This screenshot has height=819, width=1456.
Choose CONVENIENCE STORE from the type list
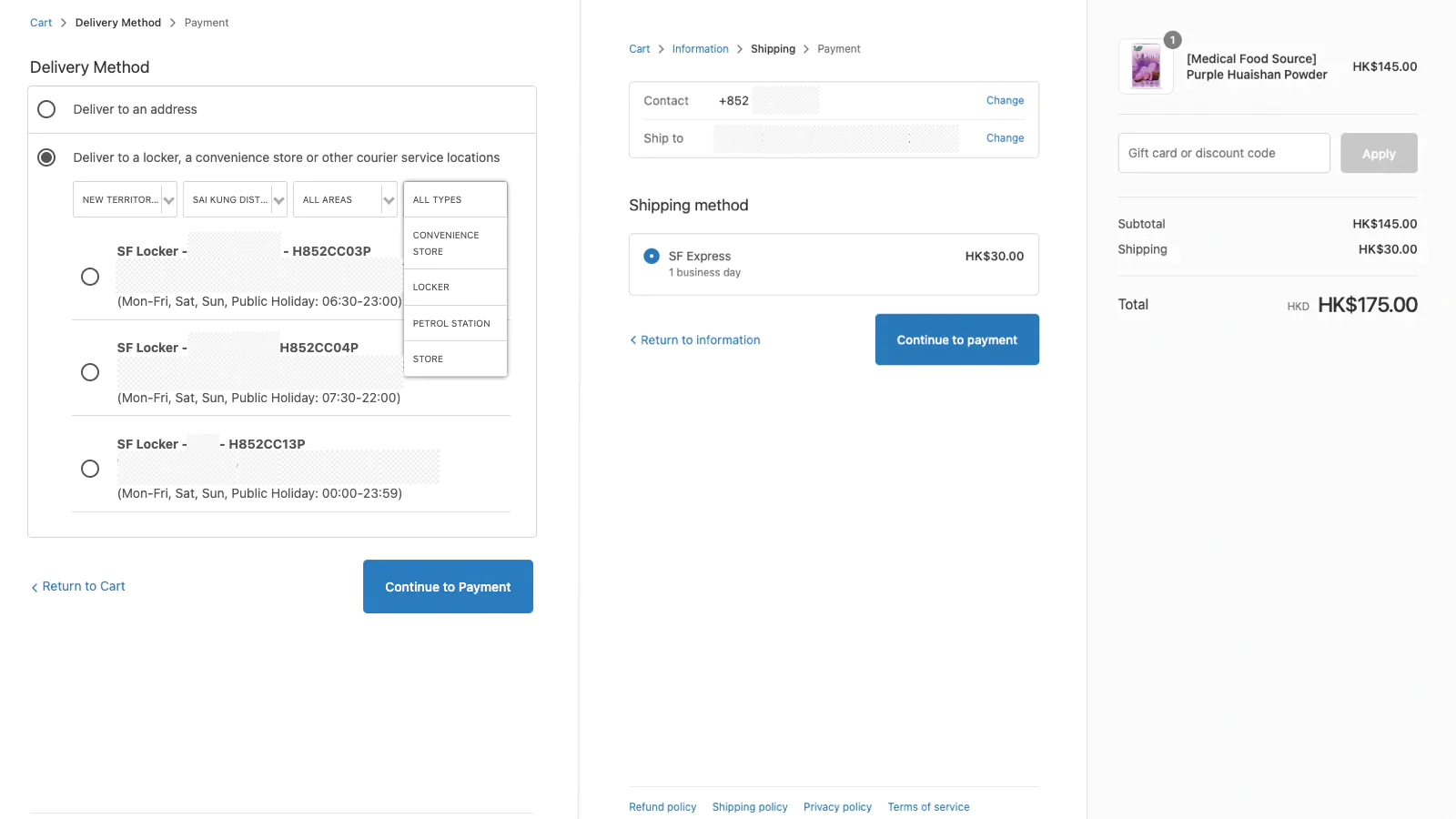(x=455, y=243)
